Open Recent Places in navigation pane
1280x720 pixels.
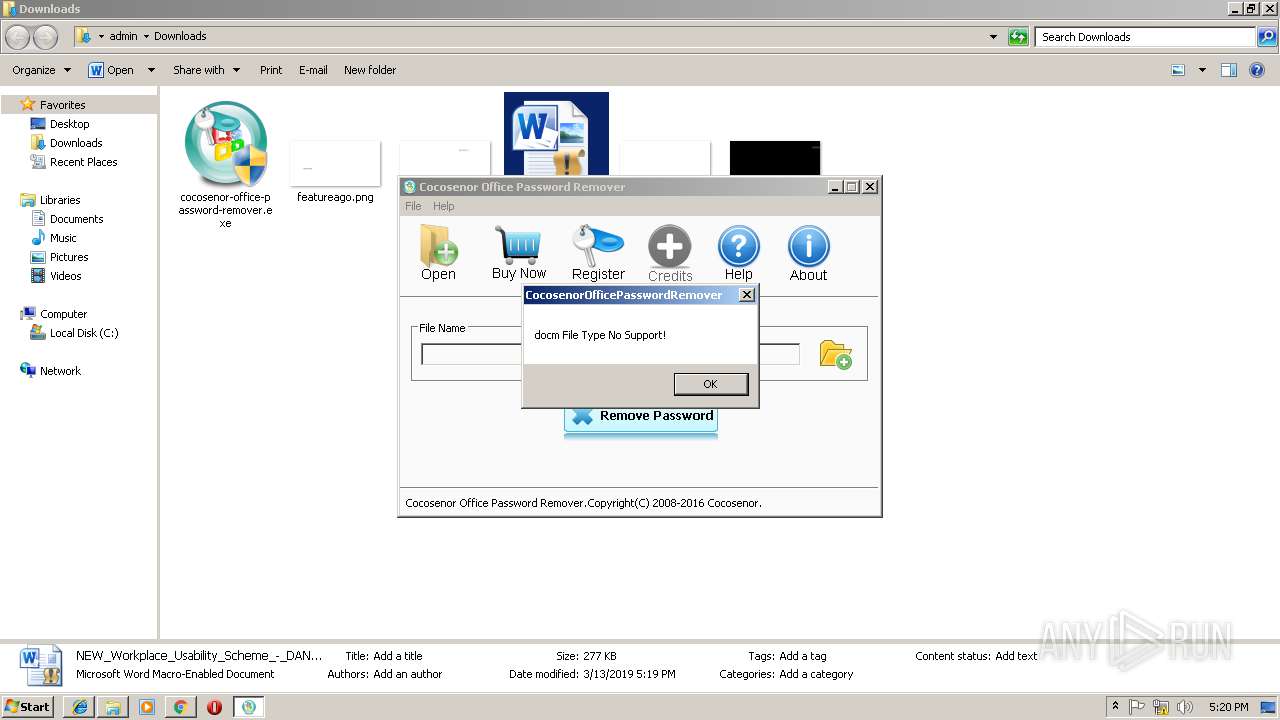coord(83,162)
